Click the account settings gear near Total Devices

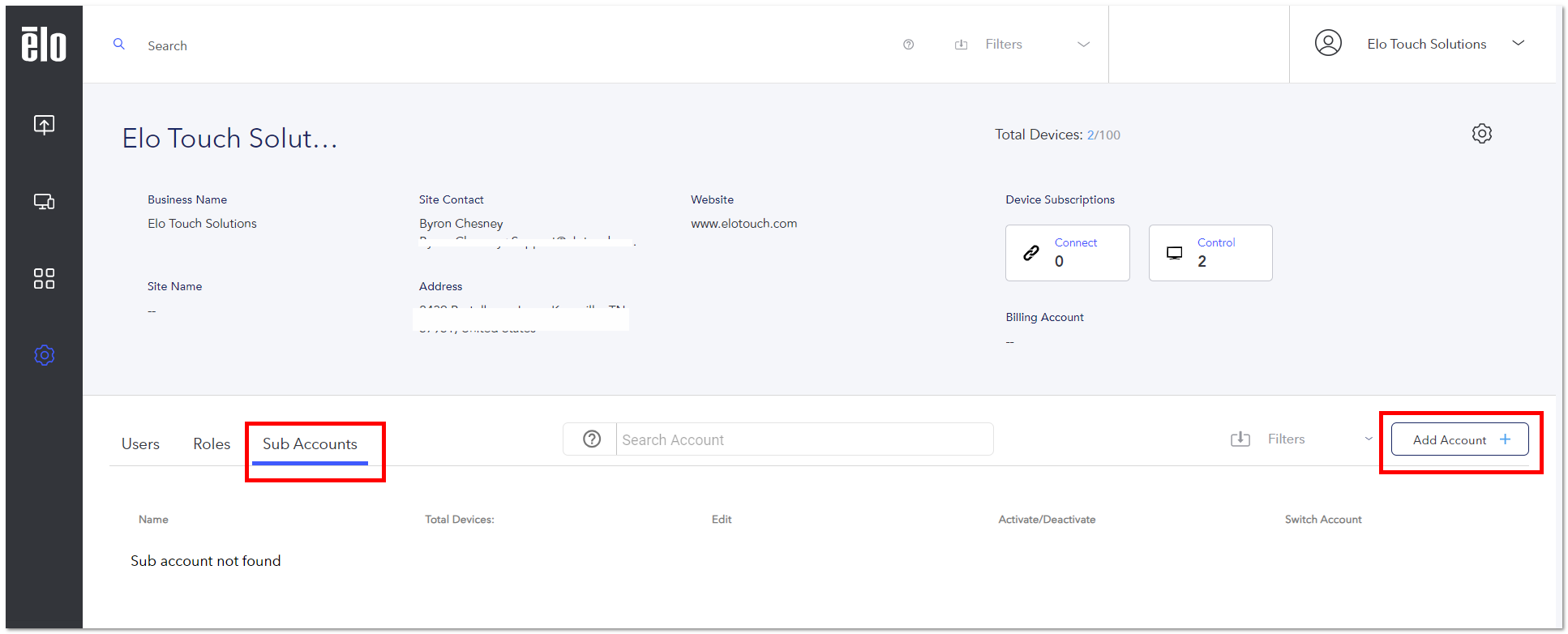click(1481, 134)
